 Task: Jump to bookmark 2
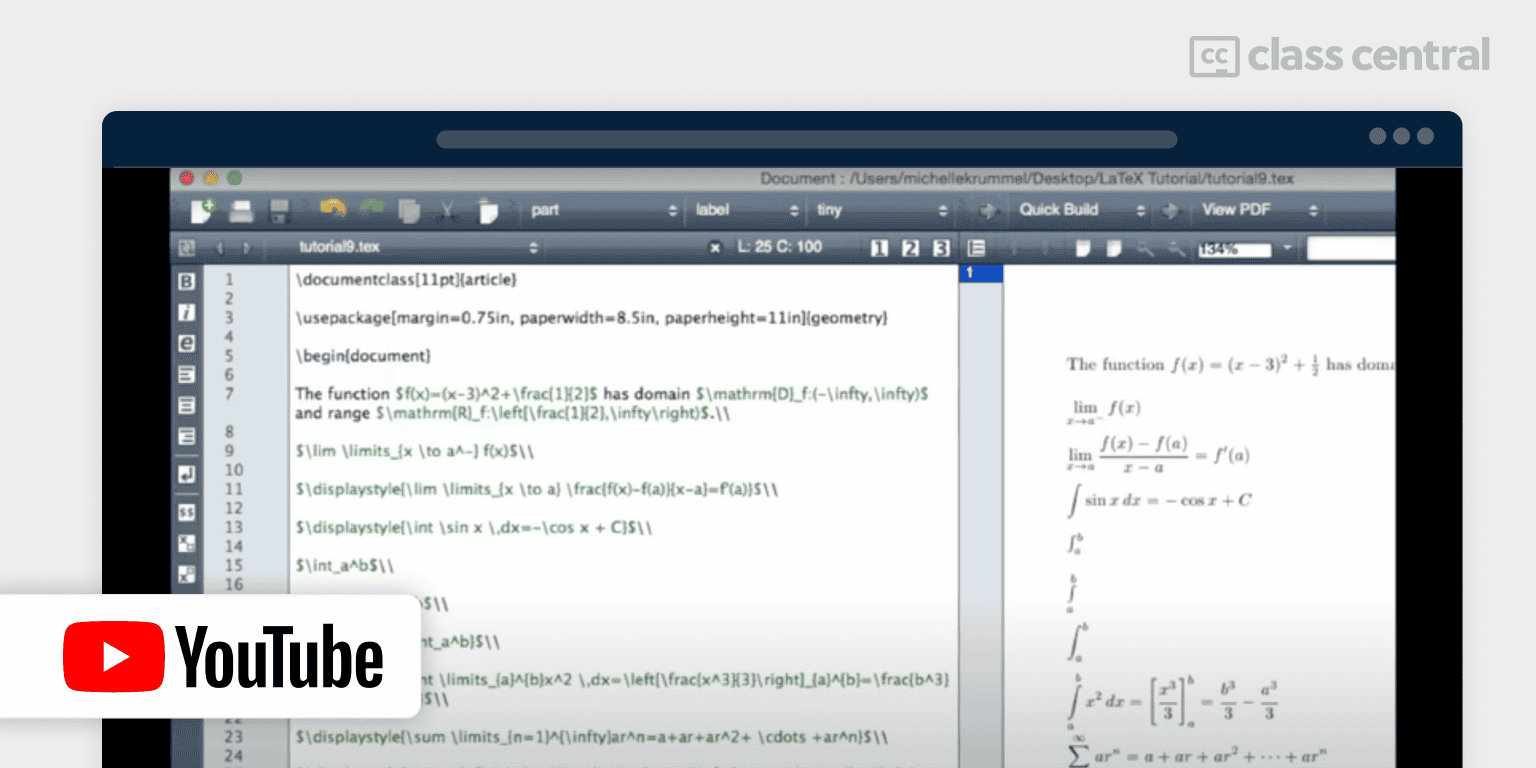(910, 248)
